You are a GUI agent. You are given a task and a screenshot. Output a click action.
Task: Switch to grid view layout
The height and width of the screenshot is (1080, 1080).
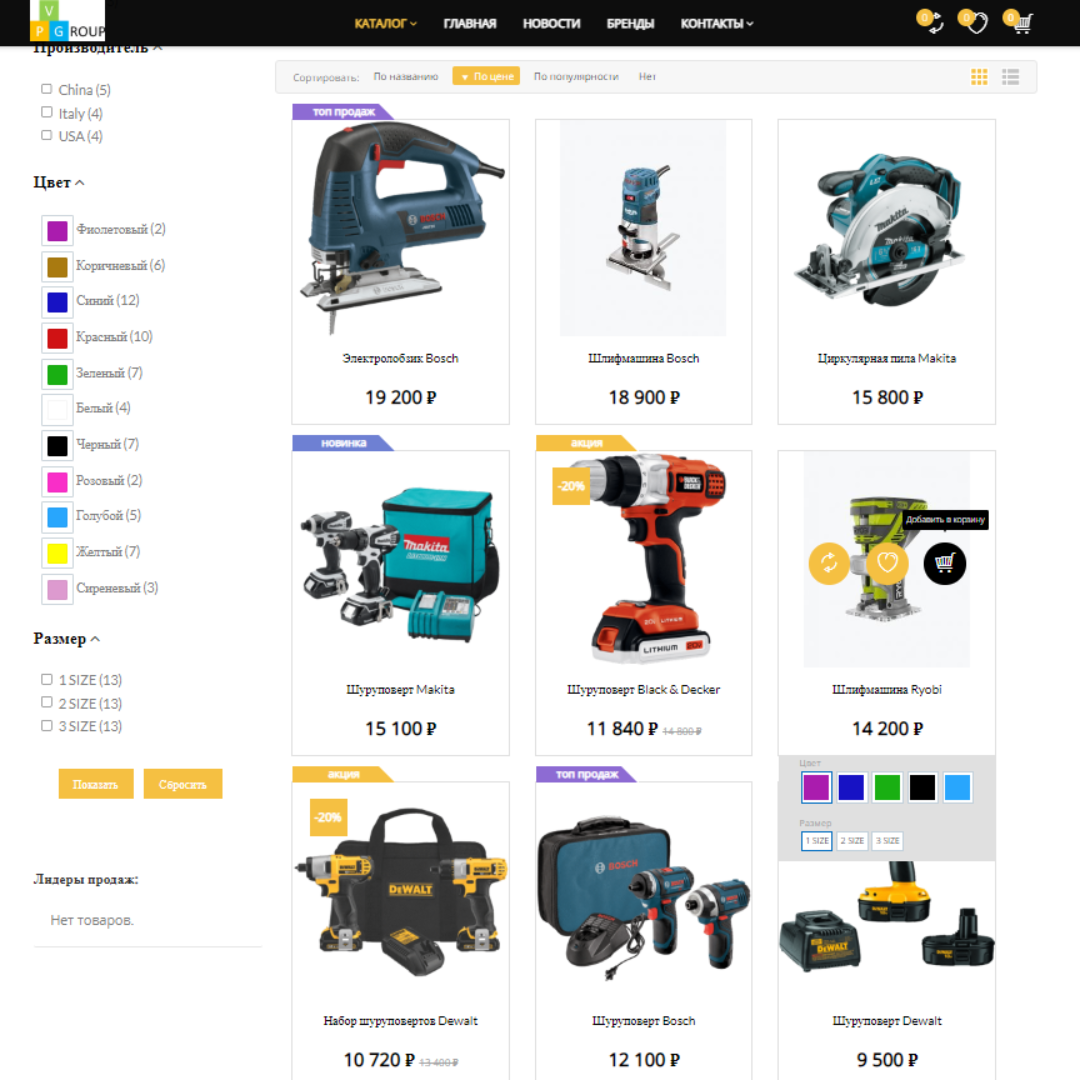979,77
